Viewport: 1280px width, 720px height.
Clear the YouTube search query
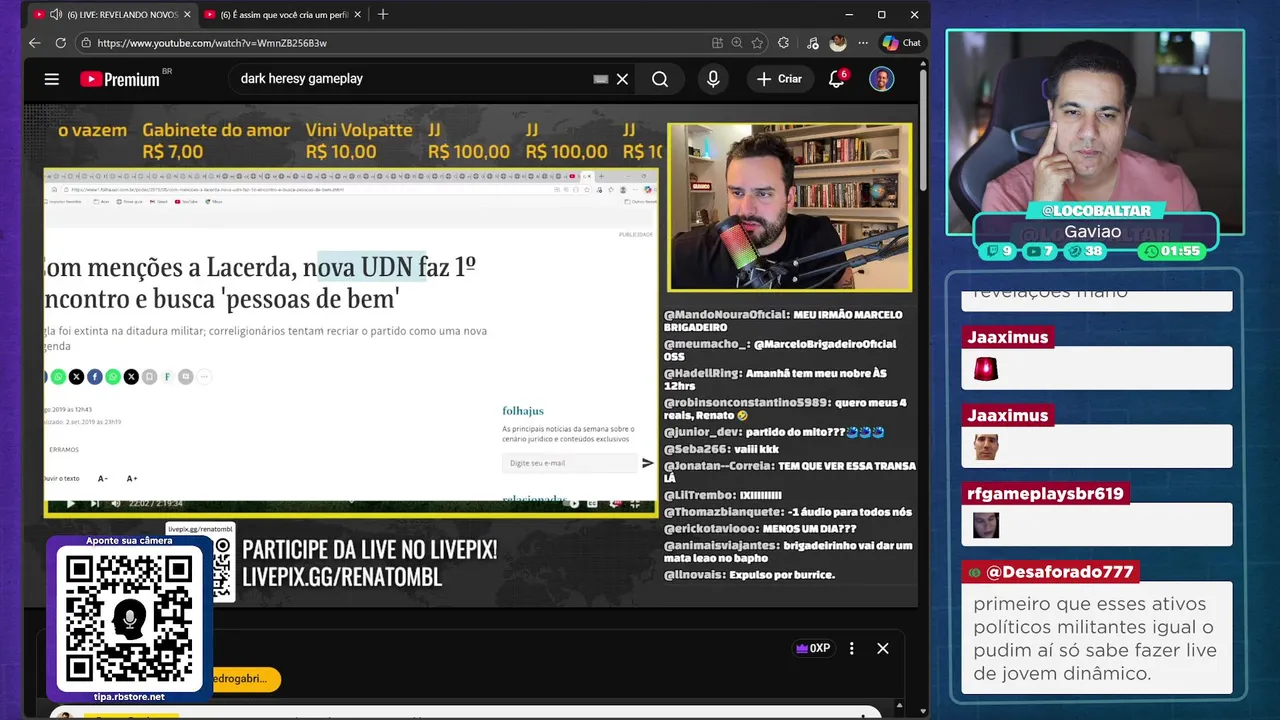tap(622, 79)
